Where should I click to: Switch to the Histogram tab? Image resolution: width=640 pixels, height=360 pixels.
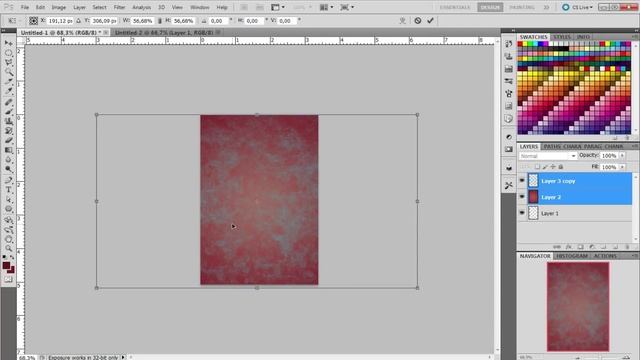coord(572,256)
